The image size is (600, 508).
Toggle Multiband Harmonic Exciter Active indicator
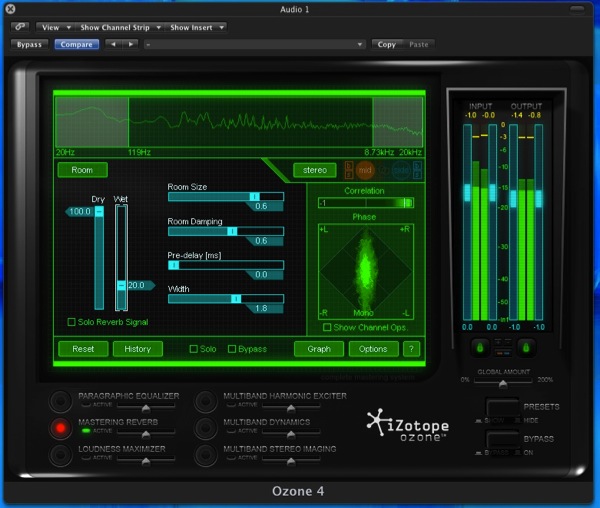[x=232, y=404]
